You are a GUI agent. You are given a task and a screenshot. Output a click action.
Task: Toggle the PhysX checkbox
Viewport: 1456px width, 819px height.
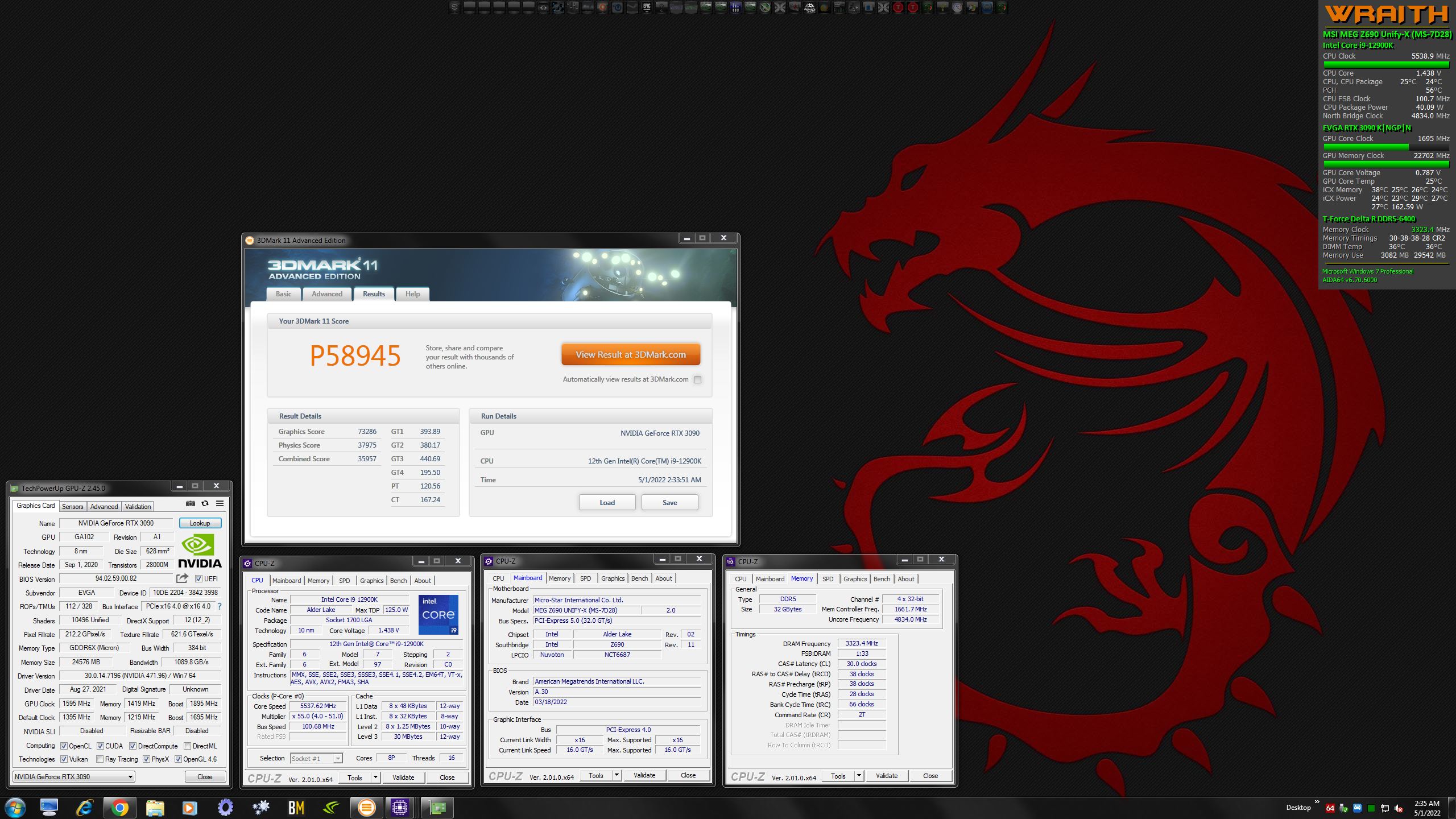click(x=146, y=759)
